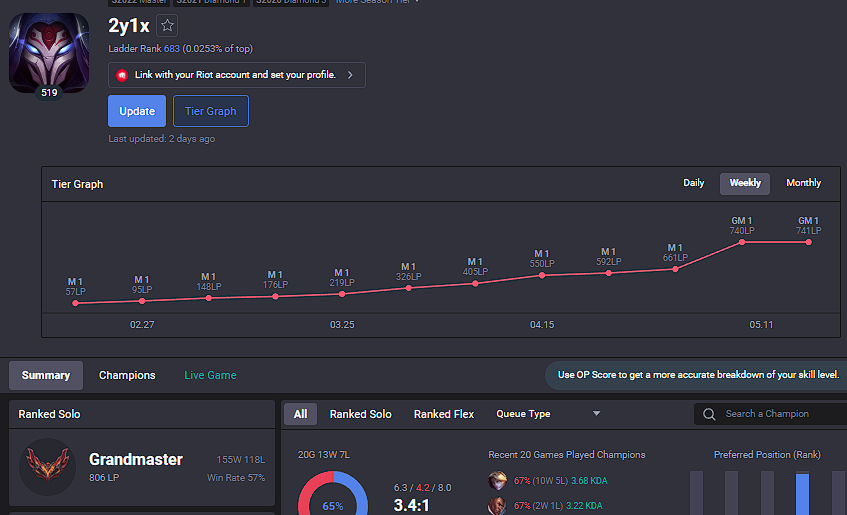The image size is (847, 515).
Task: Click the M 1 176LP graph point
Action: pyautogui.click(x=275, y=296)
